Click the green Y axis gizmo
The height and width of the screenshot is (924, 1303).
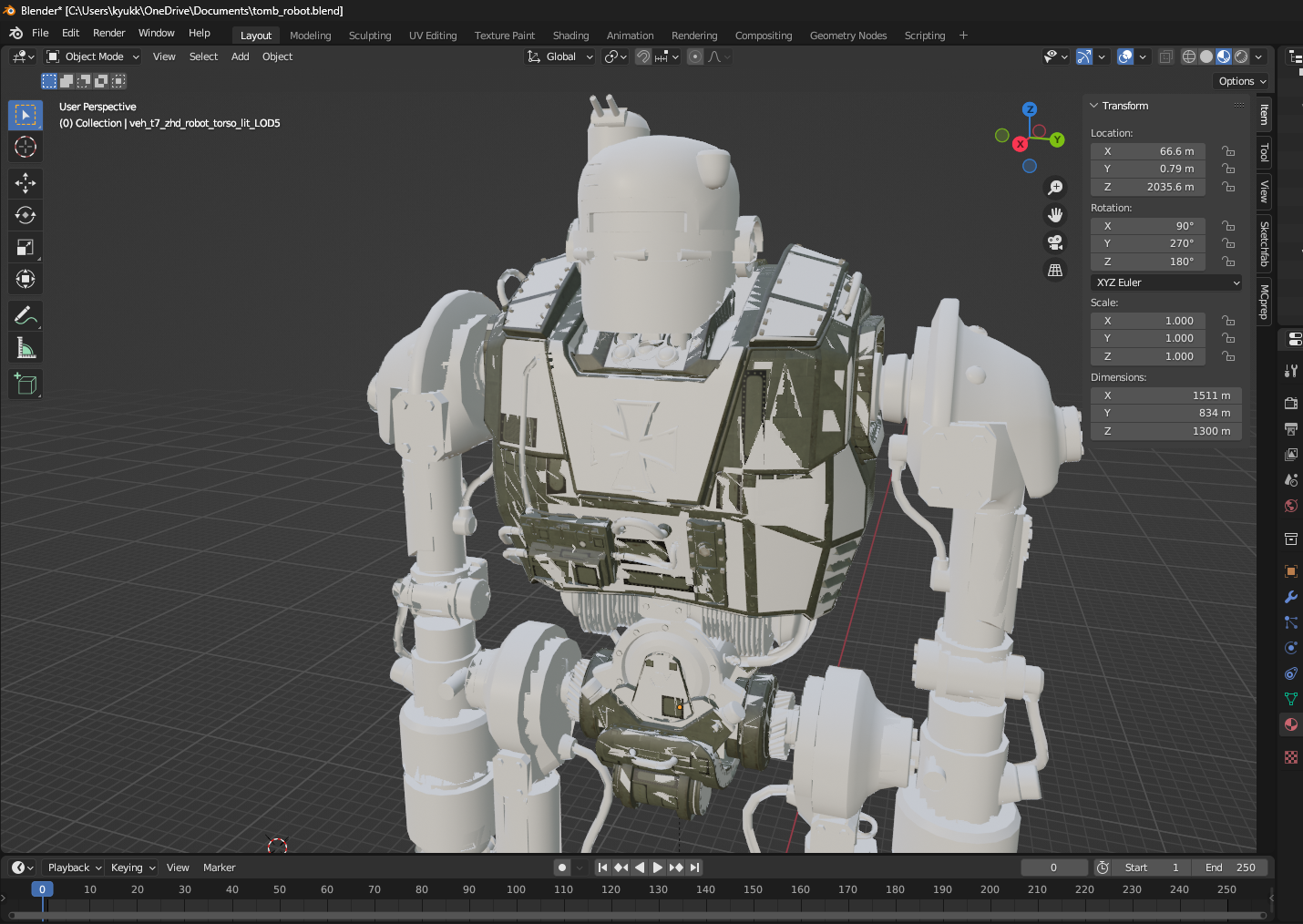[1057, 139]
